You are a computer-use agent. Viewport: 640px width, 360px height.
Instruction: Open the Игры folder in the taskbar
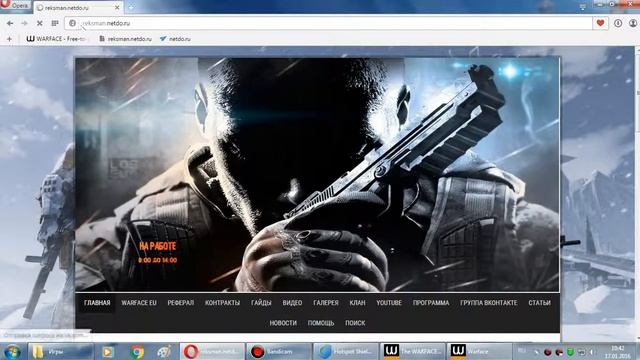point(60,351)
